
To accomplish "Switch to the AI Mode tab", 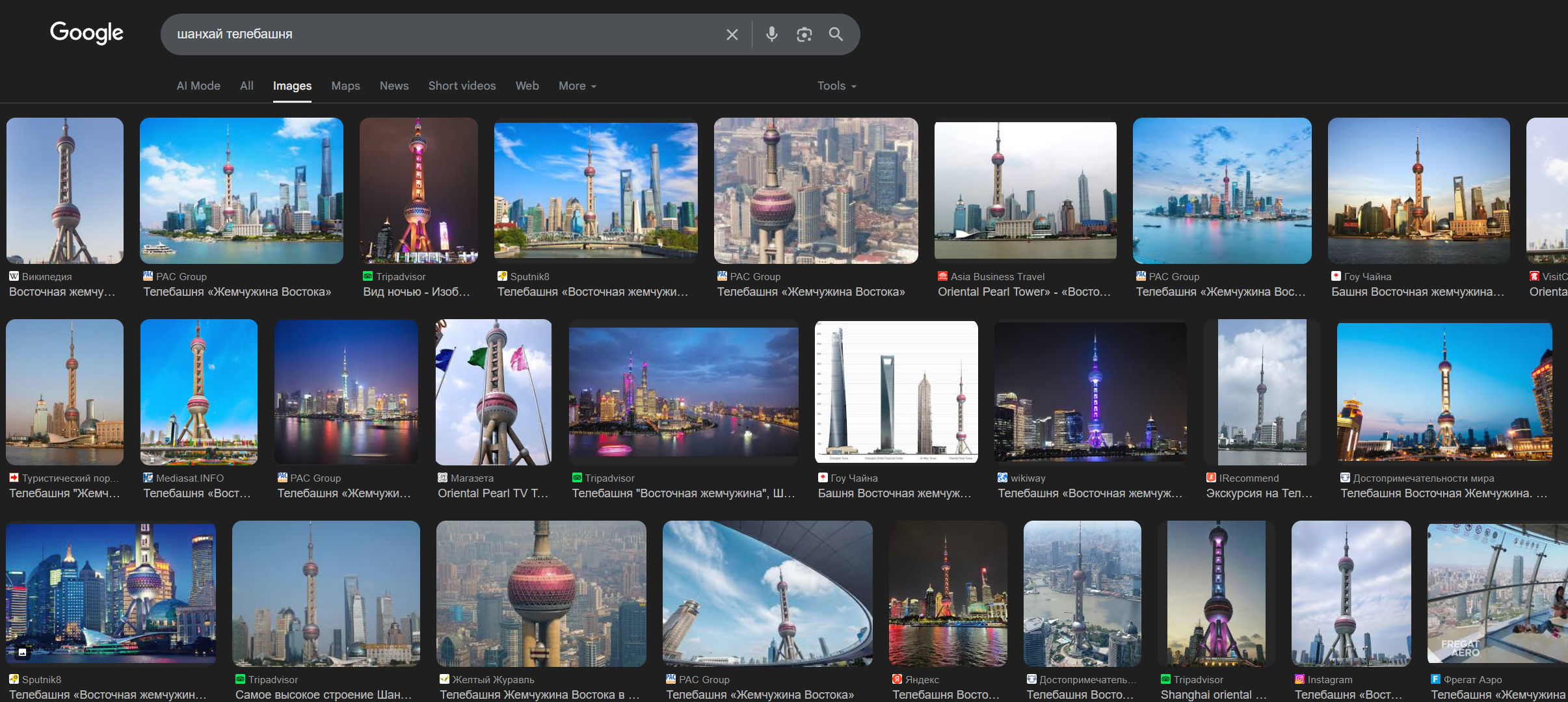I will click(198, 86).
